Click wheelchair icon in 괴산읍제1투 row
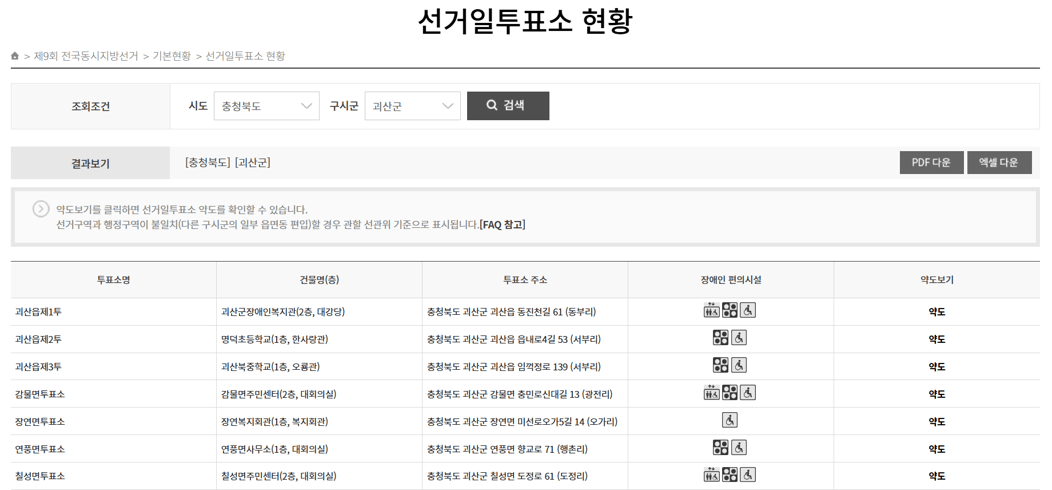This screenshot has width=1052, height=490. [748, 310]
